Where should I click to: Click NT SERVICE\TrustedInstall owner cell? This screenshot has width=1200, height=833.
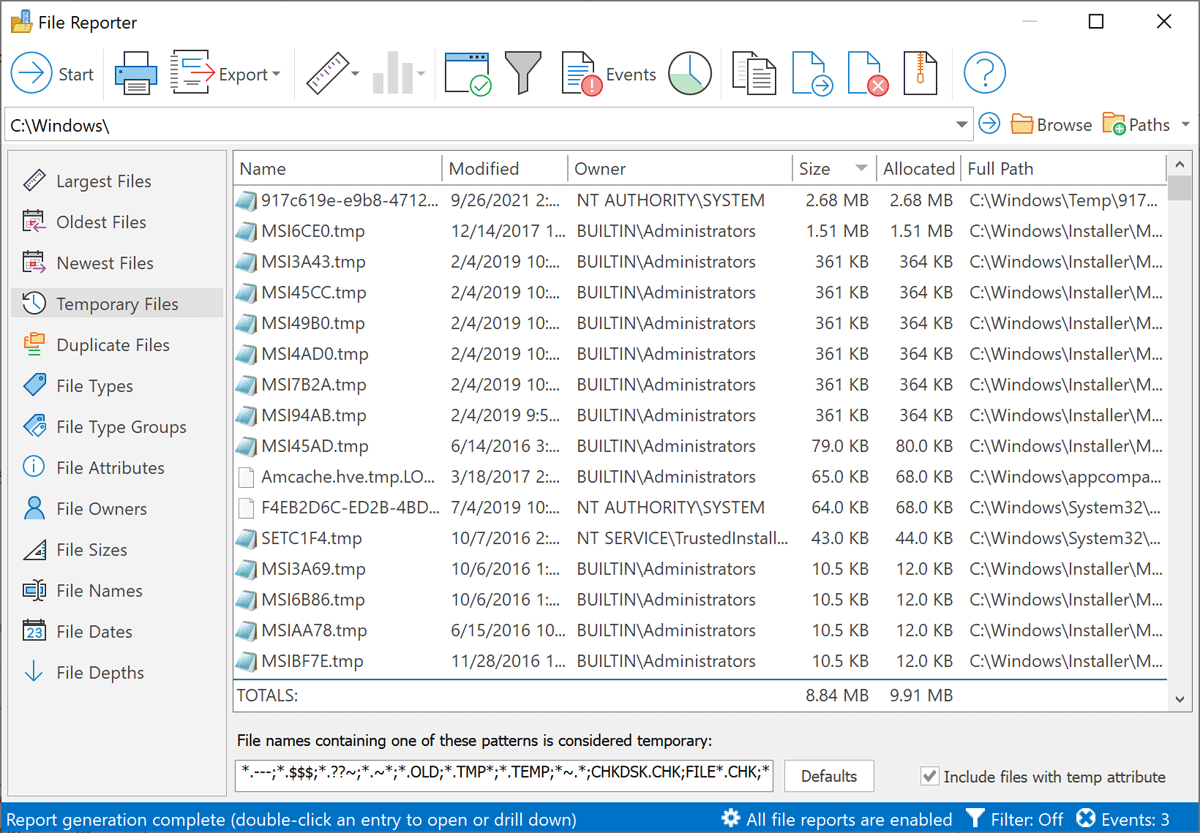tap(682, 538)
